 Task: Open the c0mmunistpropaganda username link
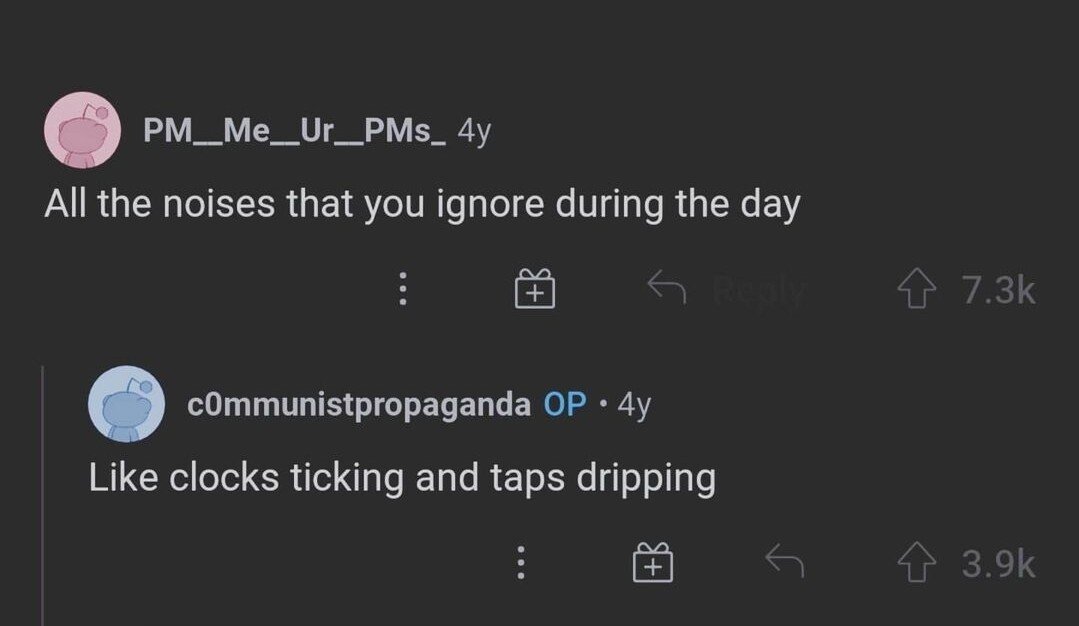pyautogui.click(x=359, y=404)
